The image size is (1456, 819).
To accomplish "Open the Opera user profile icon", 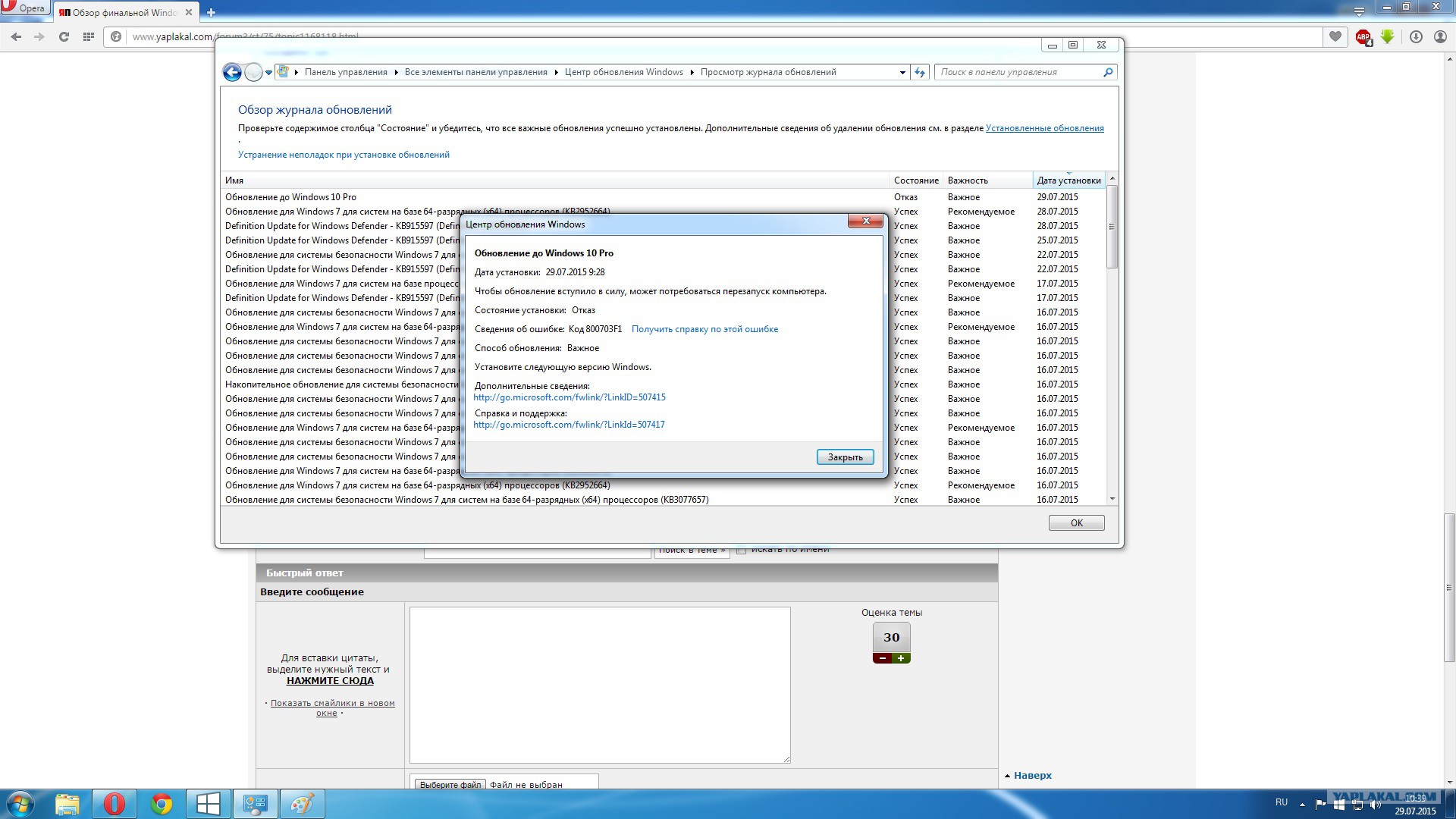I will (1440, 36).
